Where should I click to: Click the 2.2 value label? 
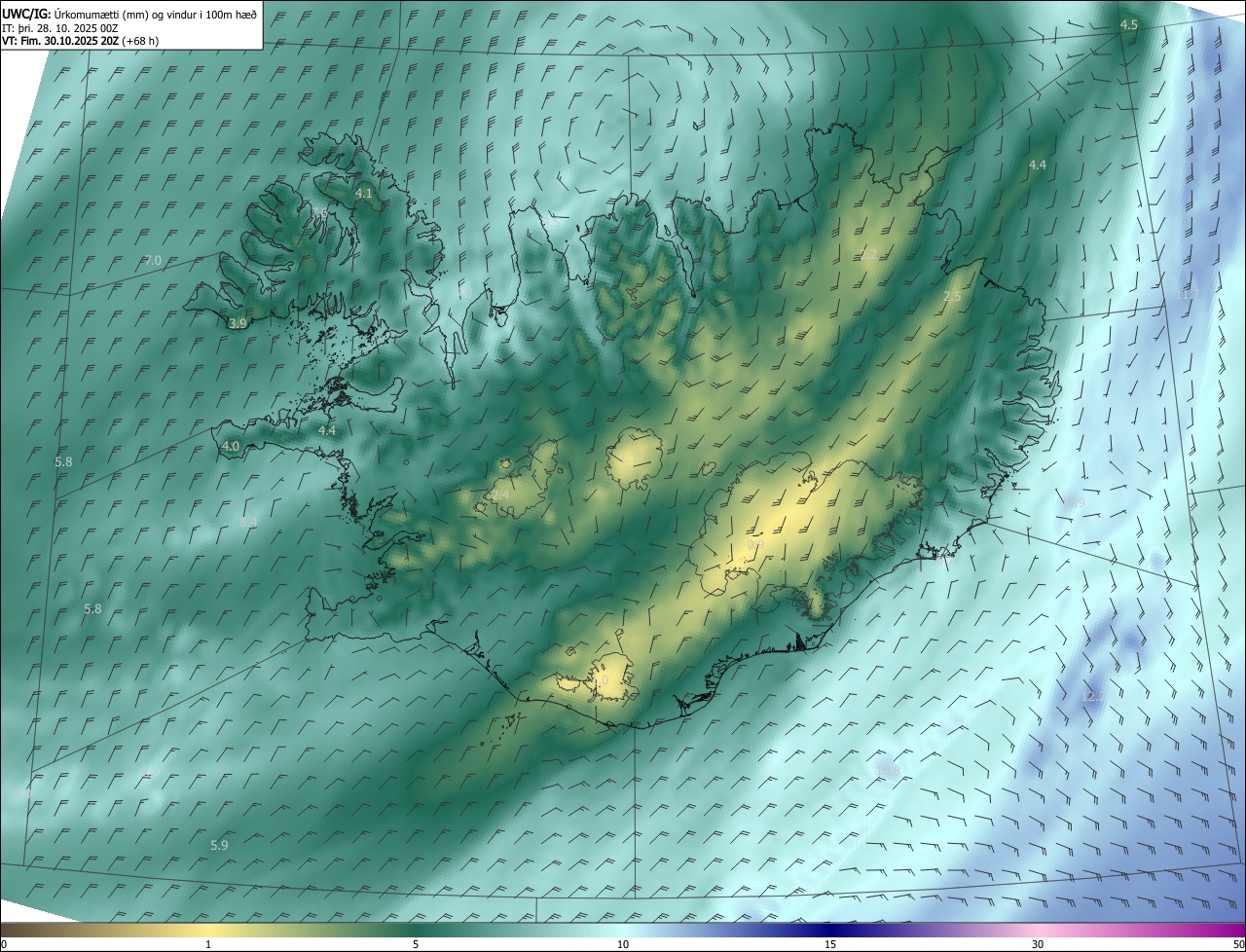[869, 254]
